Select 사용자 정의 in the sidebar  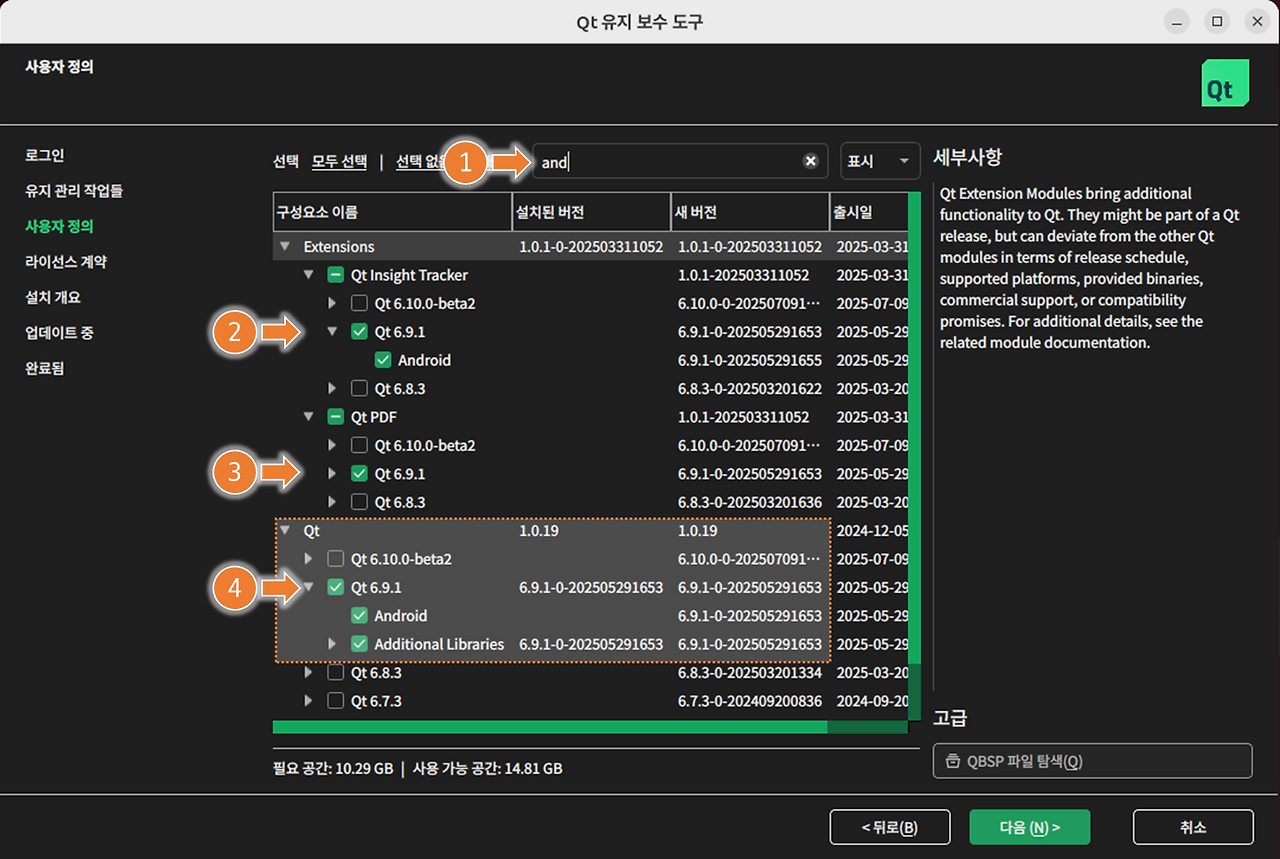[x=59, y=226]
